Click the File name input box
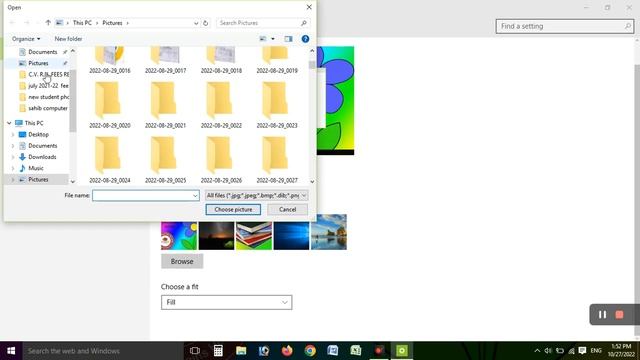The width and height of the screenshot is (640, 360). (x=146, y=196)
